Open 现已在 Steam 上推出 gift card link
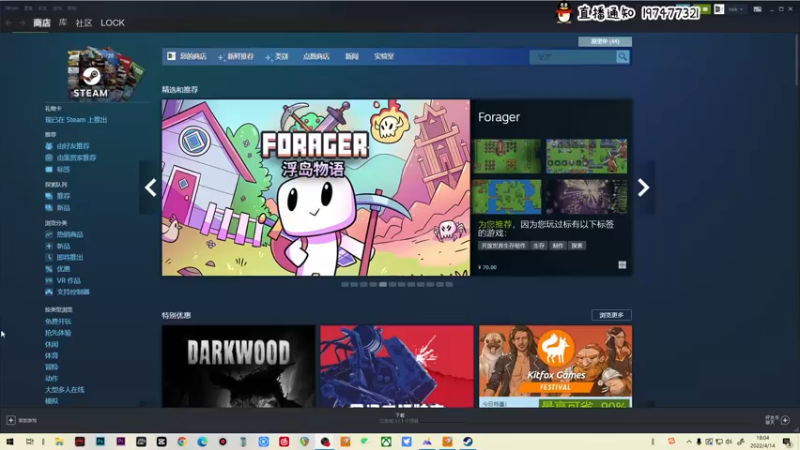The image size is (800, 450). tap(76, 120)
